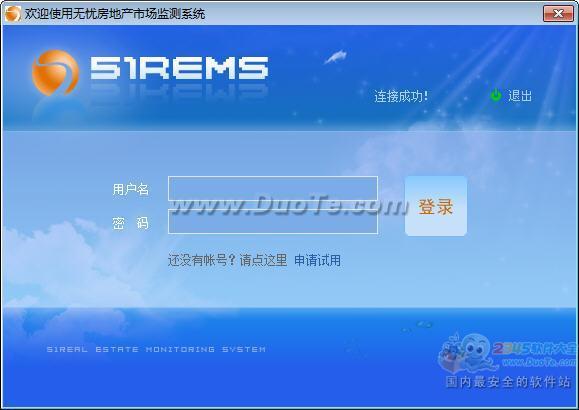Close the login window with the red X

pyautogui.click(x=558, y=14)
